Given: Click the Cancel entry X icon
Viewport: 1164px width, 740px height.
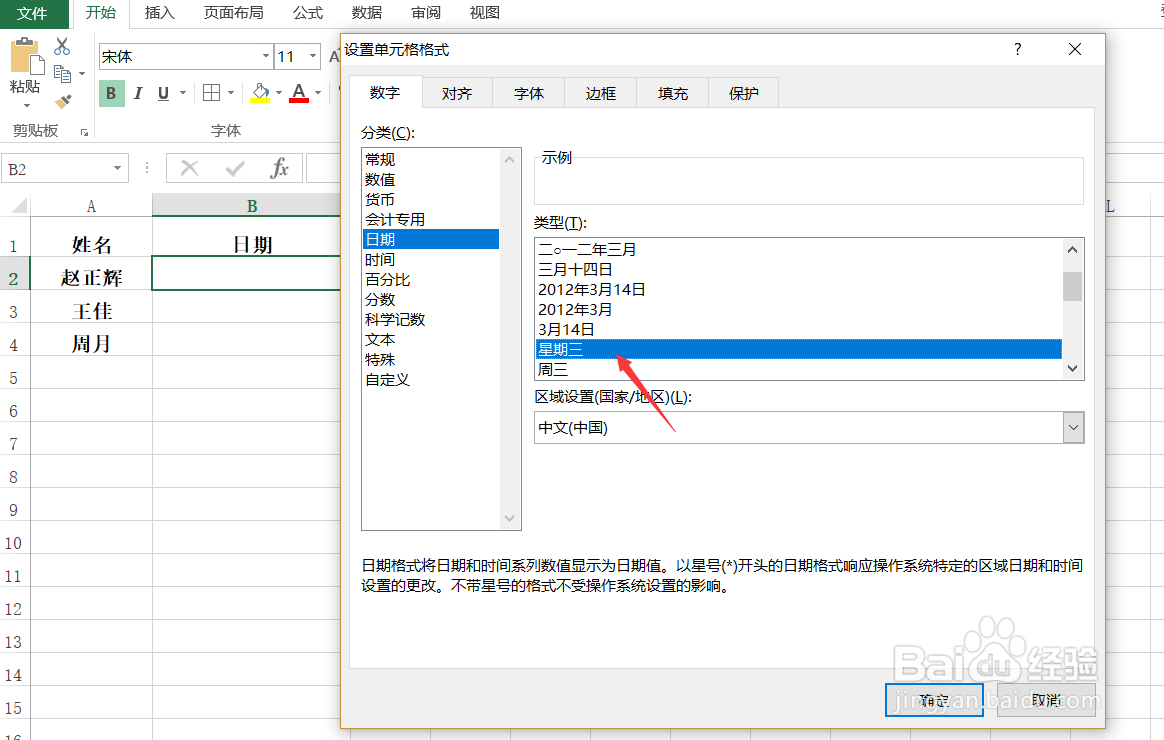Looking at the screenshot, I should click(x=190, y=168).
